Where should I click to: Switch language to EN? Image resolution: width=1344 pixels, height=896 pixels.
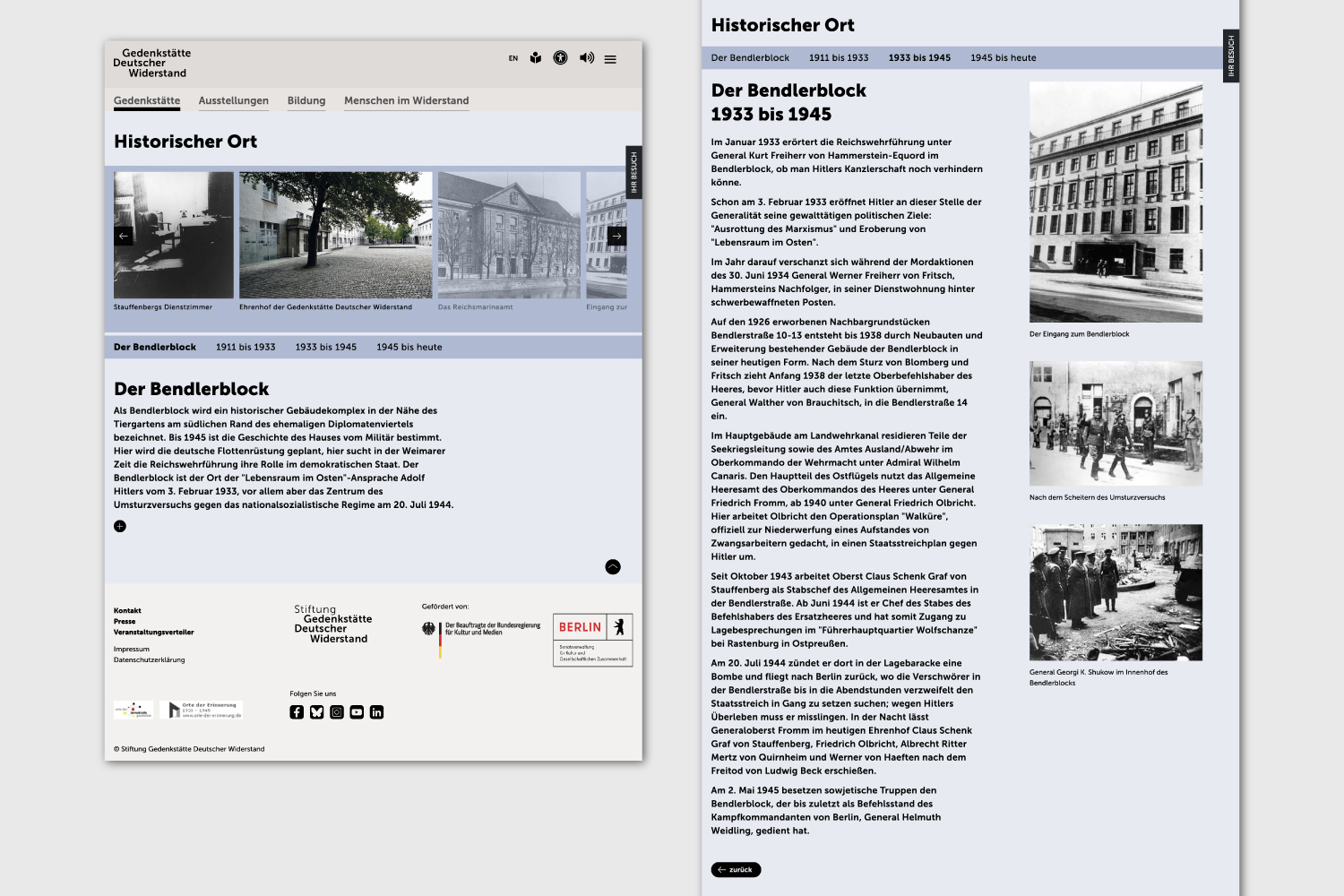coord(513,59)
